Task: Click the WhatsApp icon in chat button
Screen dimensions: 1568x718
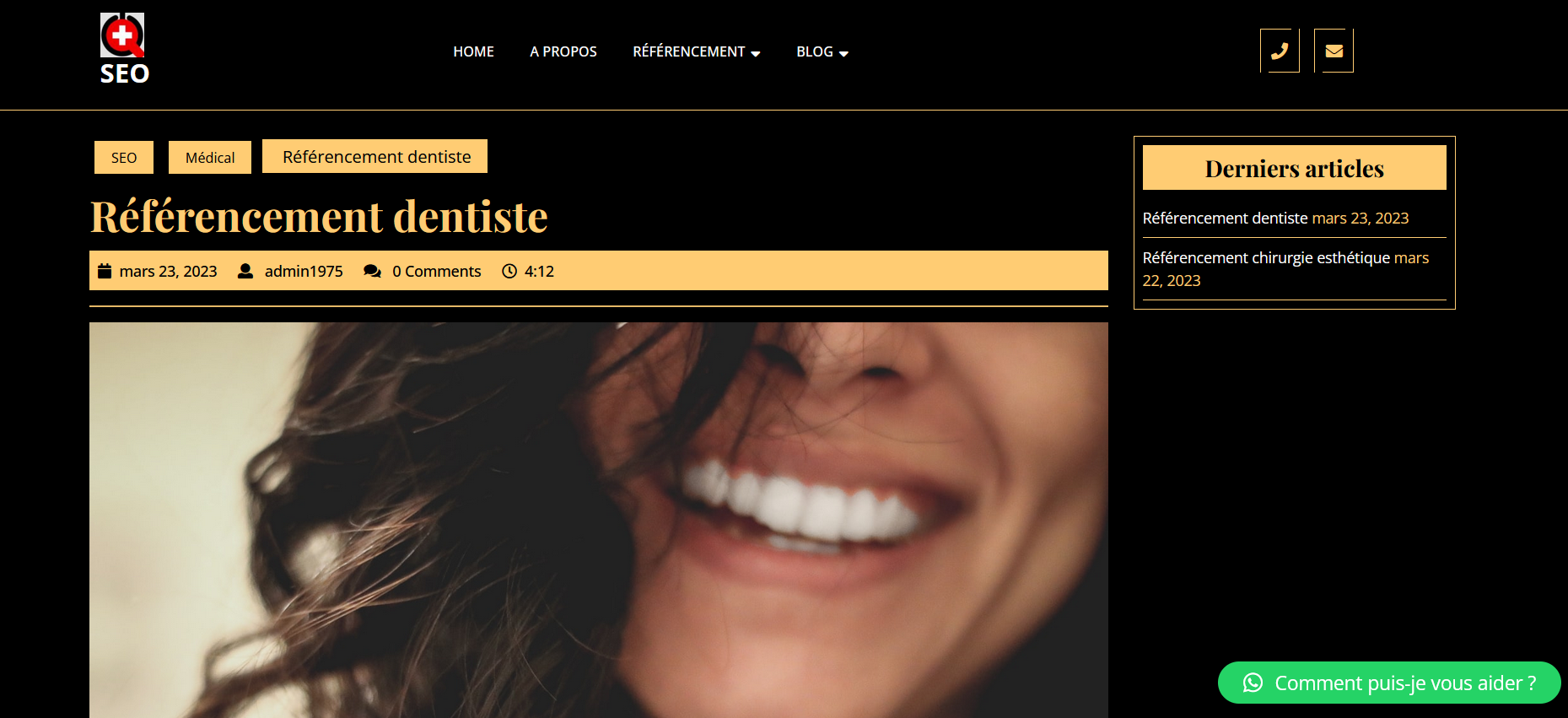Action: (x=1253, y=683)
